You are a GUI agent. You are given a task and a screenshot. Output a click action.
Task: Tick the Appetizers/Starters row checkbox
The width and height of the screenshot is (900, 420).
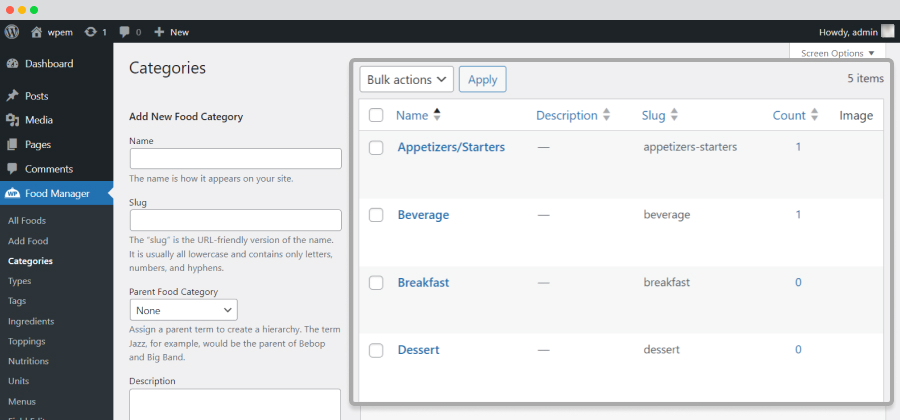pos(376,147)
